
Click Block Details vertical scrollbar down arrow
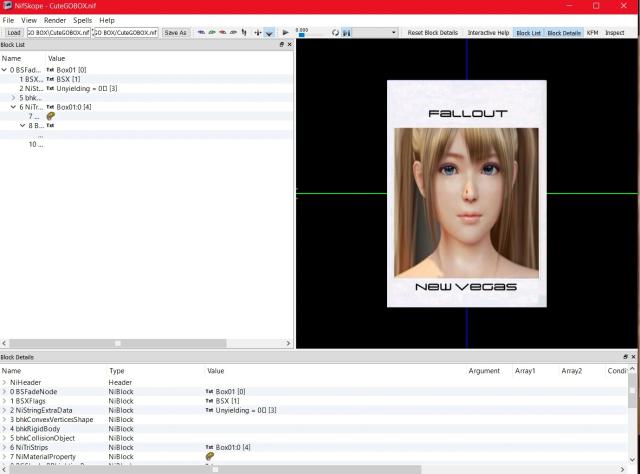[632, 460]
